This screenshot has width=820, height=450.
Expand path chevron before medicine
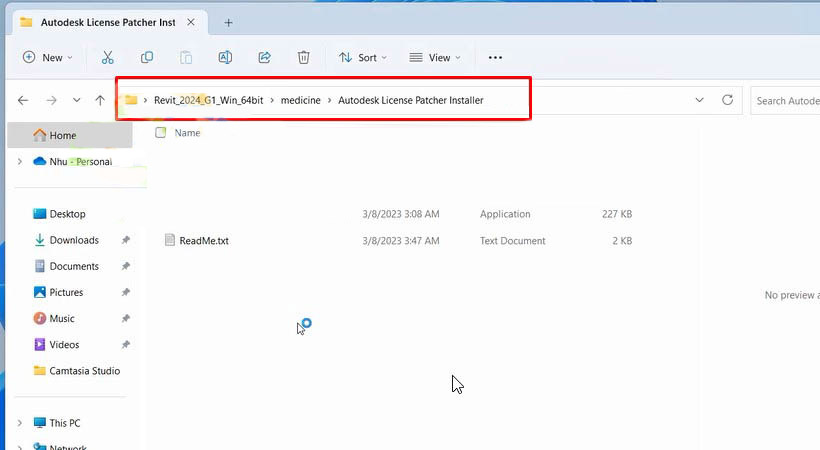pyautogui.click(x=272, y=100)
